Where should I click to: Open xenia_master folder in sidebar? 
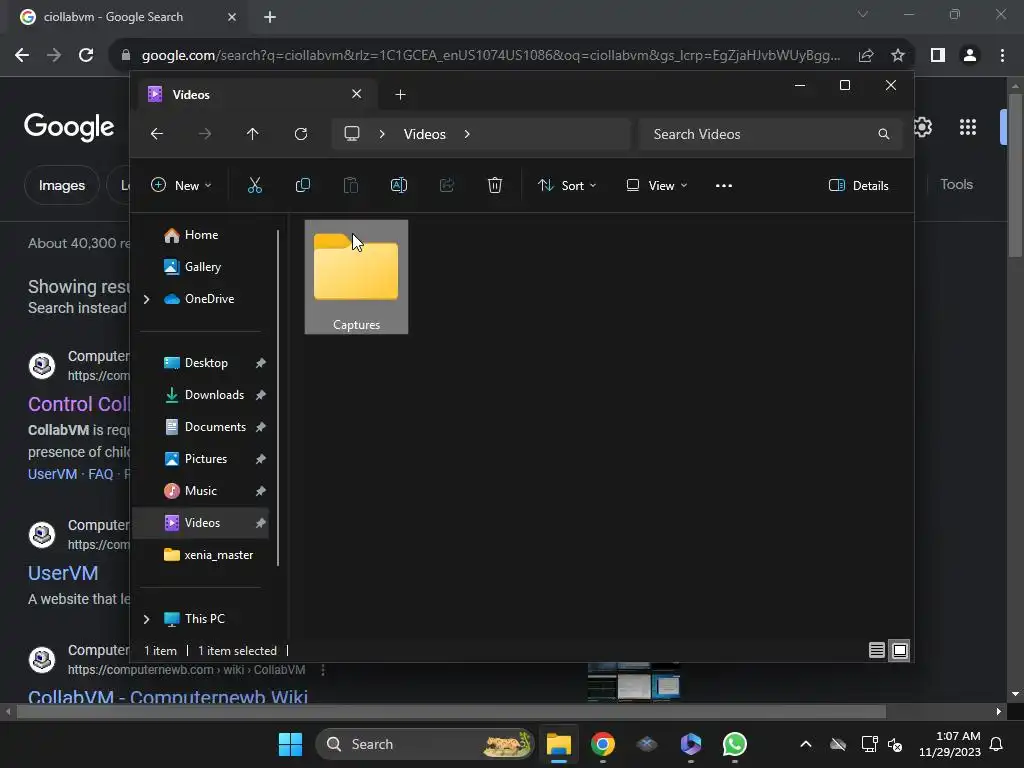208,555
